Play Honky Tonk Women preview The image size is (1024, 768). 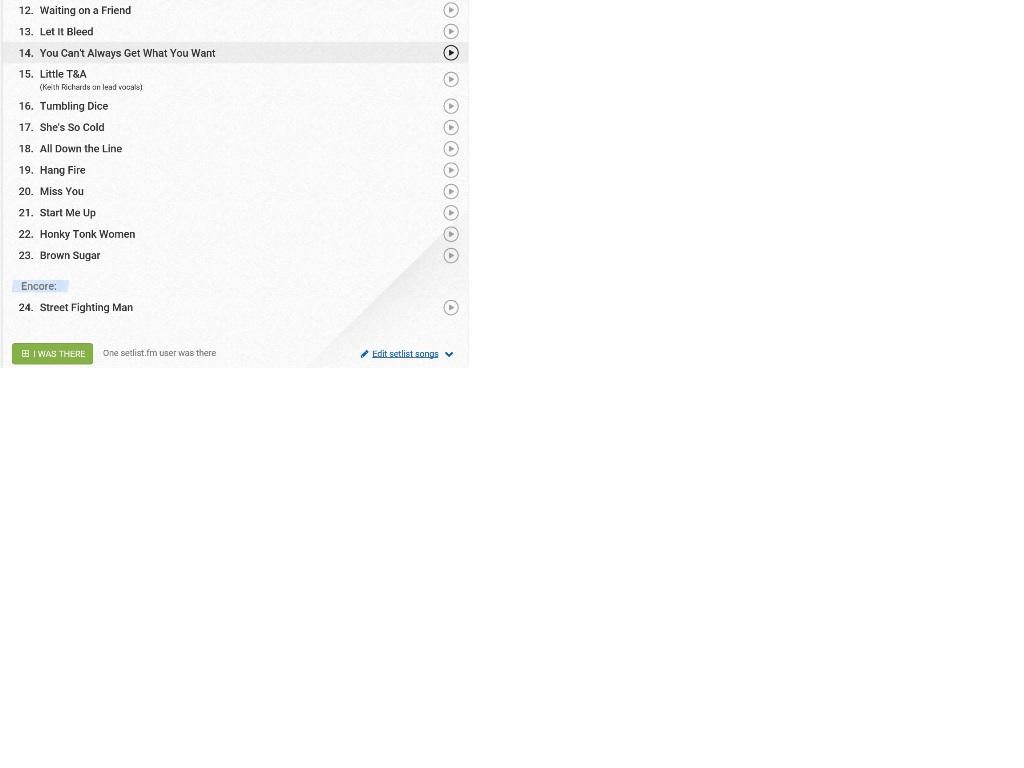point(451,234)
